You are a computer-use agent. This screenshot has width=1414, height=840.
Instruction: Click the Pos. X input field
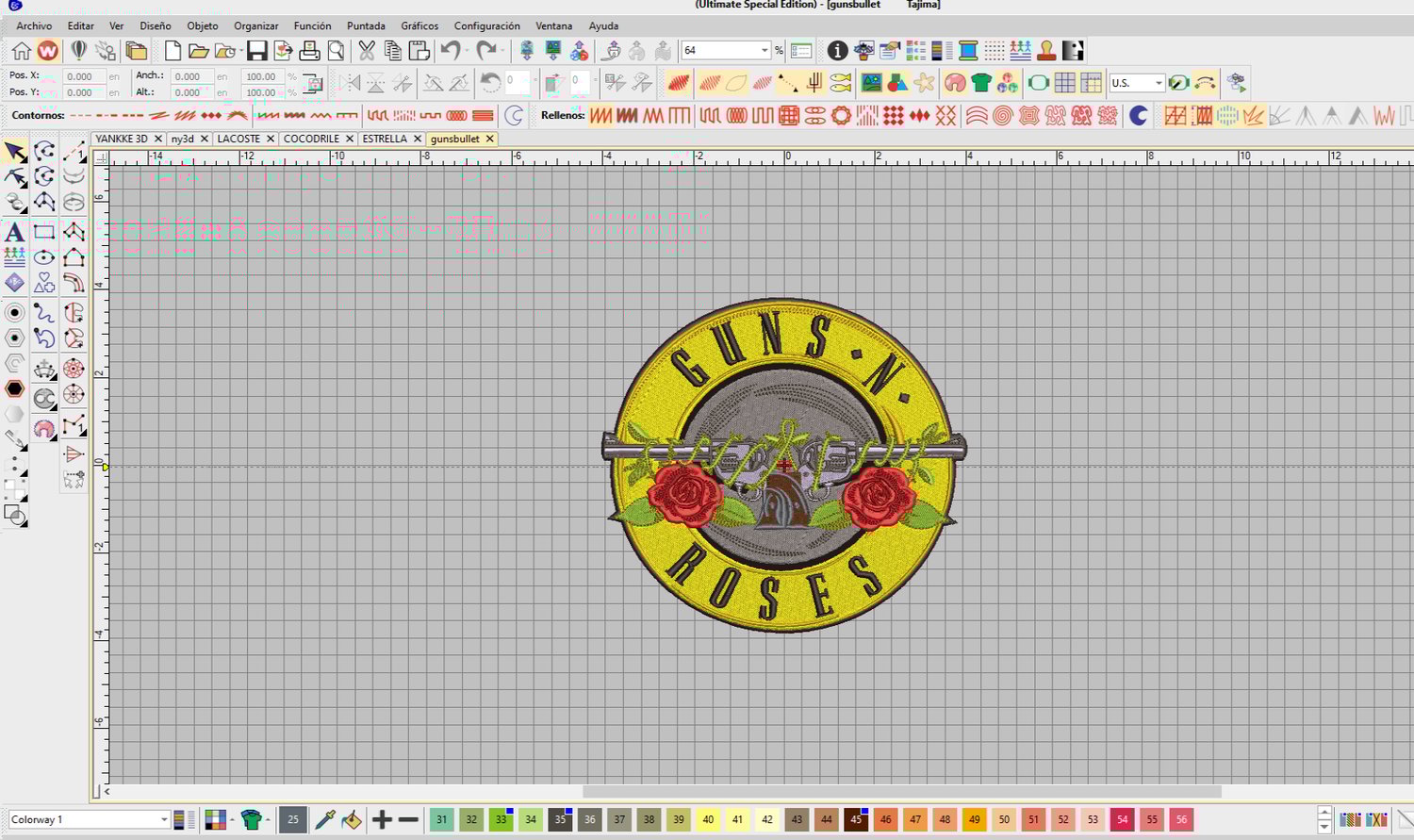(83, 76)
